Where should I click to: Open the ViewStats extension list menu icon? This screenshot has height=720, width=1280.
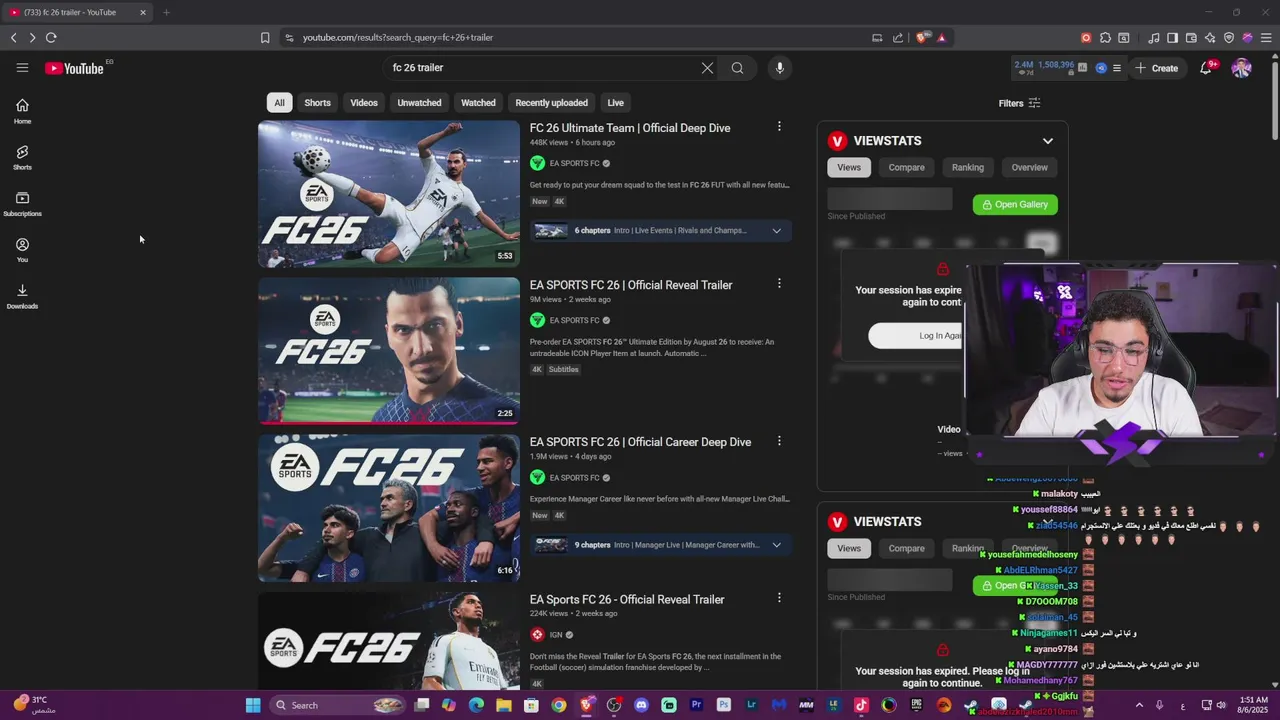(x=1117, y=68)
